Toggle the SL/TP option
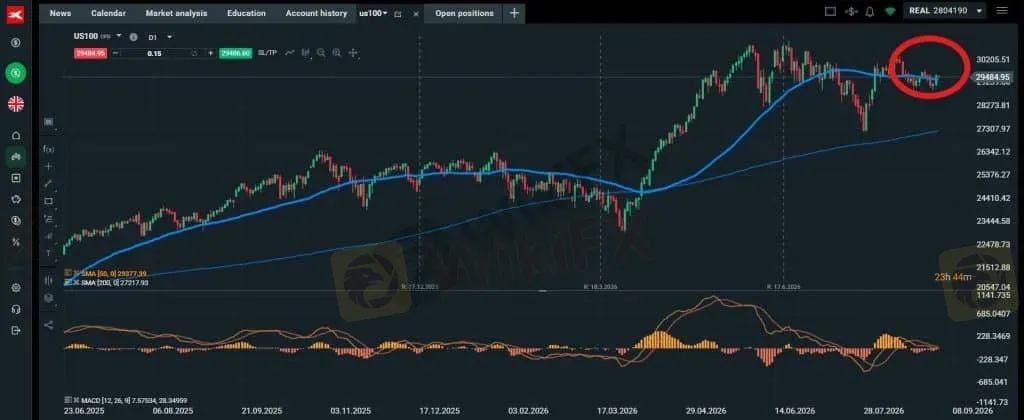Viewport: 1024px width, 420px height. click(x=267, y=52)
